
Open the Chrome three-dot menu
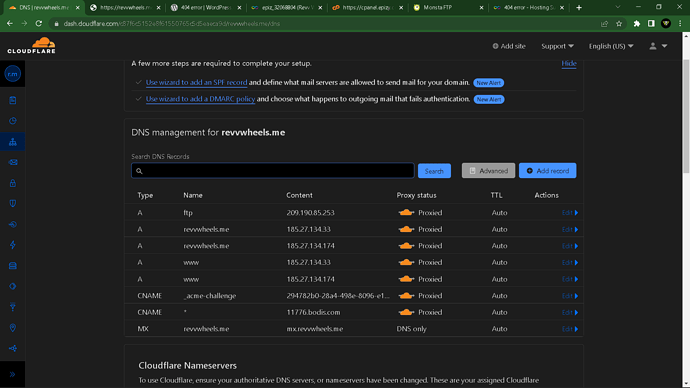(x=680, y=24)
